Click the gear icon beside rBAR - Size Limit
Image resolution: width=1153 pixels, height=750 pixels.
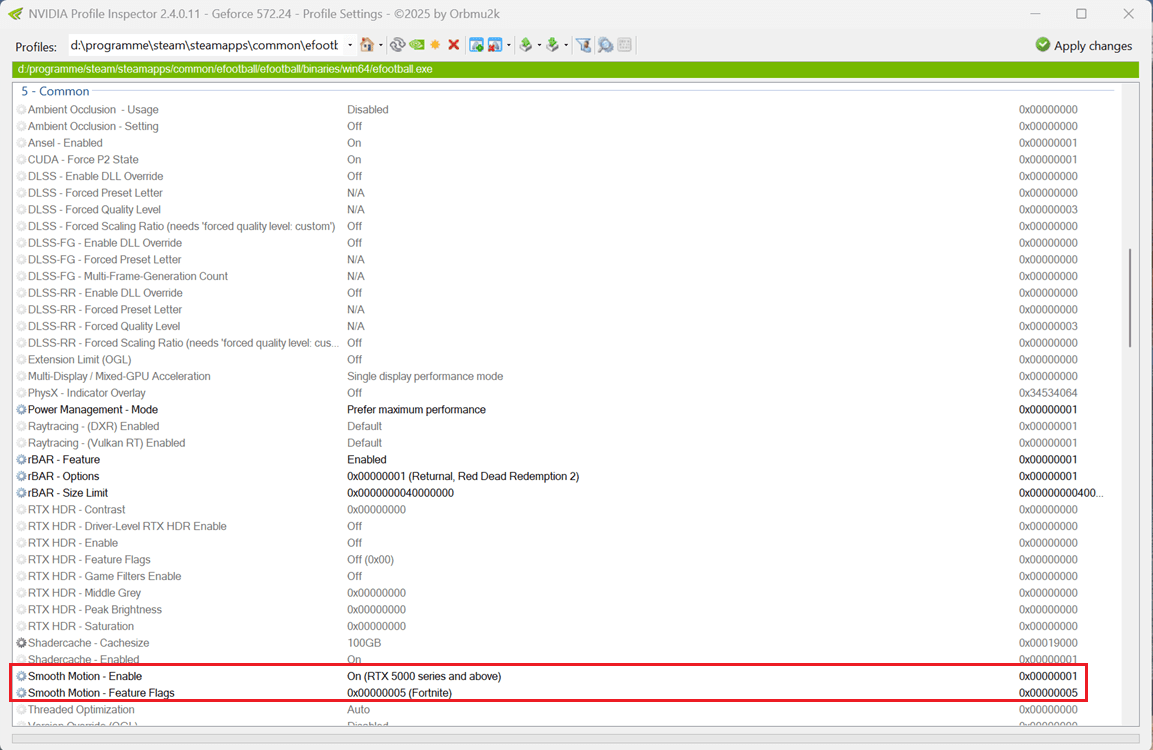pos(21,493)
